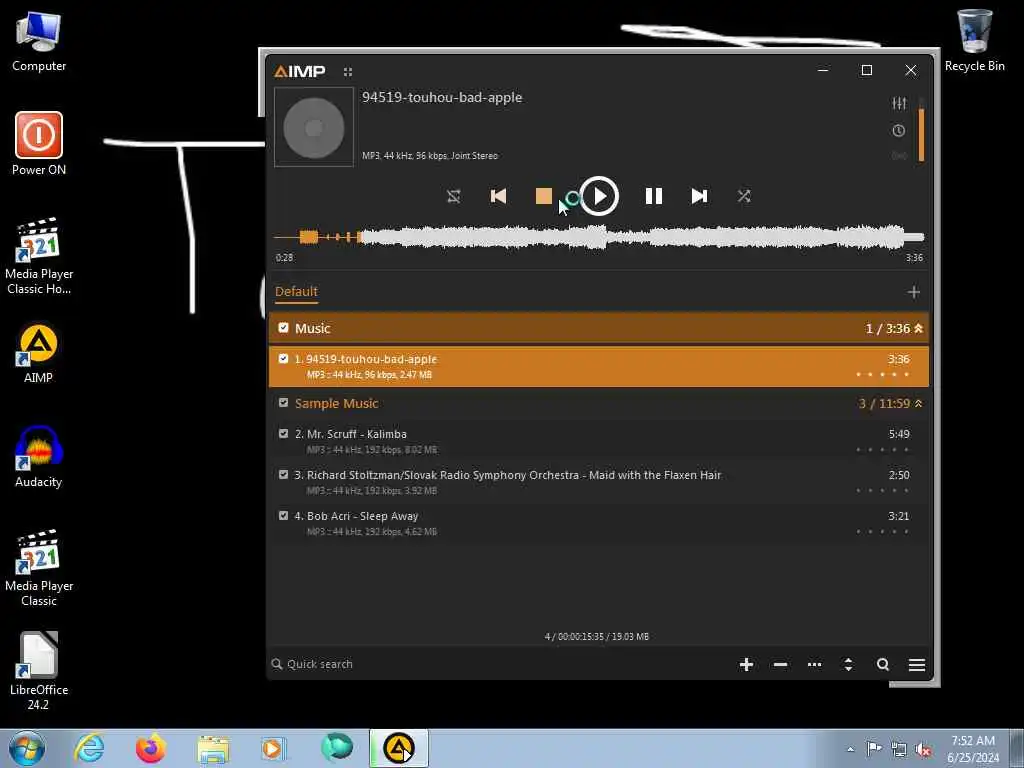This screenshot has width=1024, height=768.
Task: Select the 94519-touhou-bad-apple playlist row
Action: coord(599,366)
